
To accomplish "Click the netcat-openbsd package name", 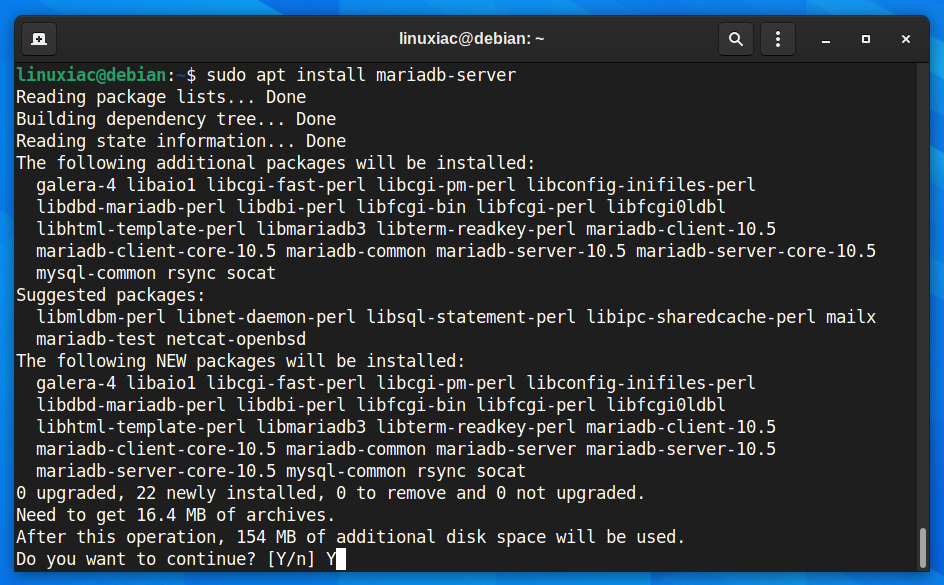I will 236,339.
